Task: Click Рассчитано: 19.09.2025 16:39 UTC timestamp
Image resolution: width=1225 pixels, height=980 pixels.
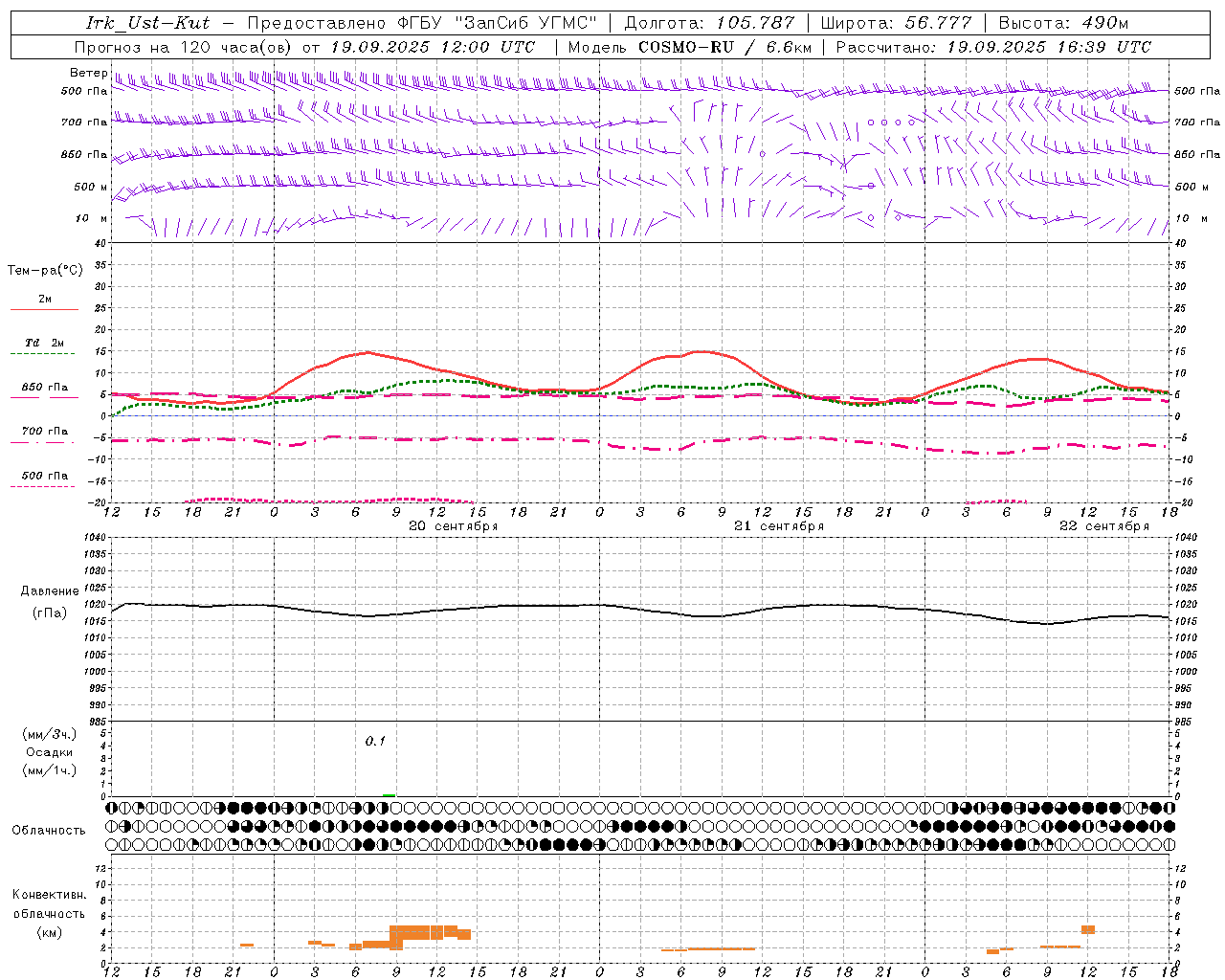Action: click(x=993, y=47)
